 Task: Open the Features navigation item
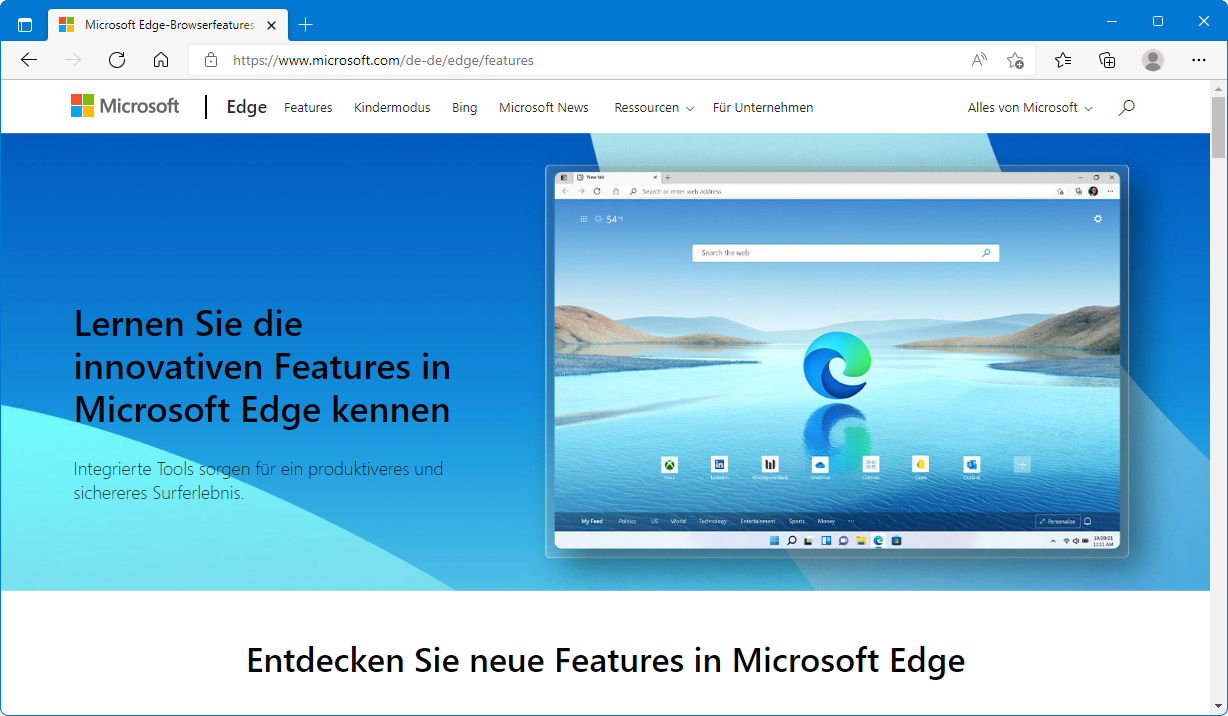pos(308,107)
